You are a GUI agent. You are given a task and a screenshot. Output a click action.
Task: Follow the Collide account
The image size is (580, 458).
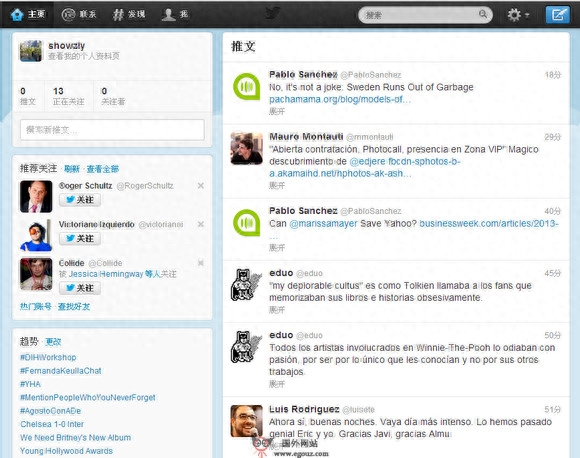80,288
